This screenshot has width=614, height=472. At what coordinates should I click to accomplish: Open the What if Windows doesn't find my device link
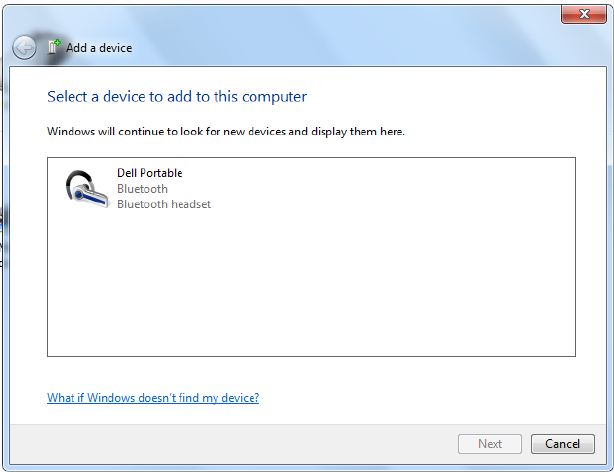click(153, 398)
